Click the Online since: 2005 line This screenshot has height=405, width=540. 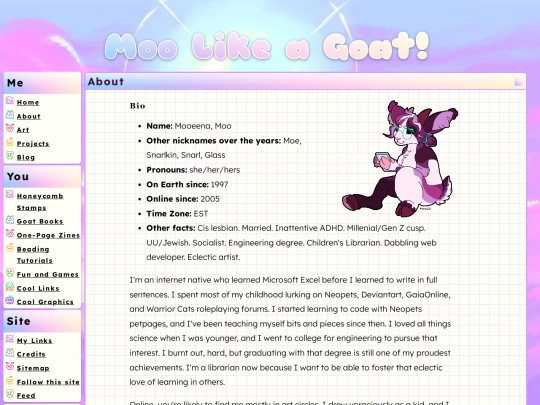pos(183,199)
